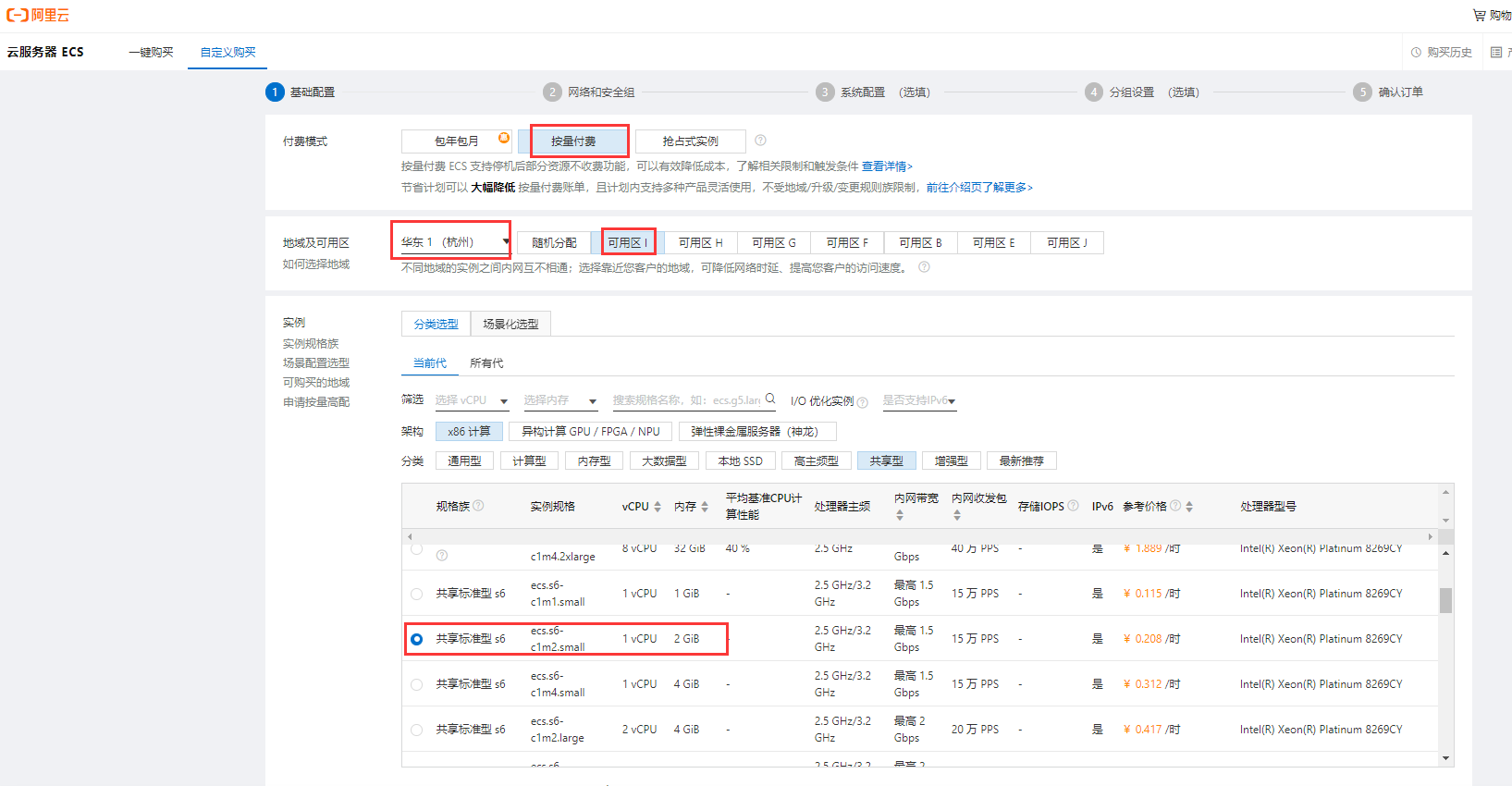The image size is (1512, 786).
Task: Choose 异构计算 GPU / FPGA / NPU architecture
Action: click(591, 432)
